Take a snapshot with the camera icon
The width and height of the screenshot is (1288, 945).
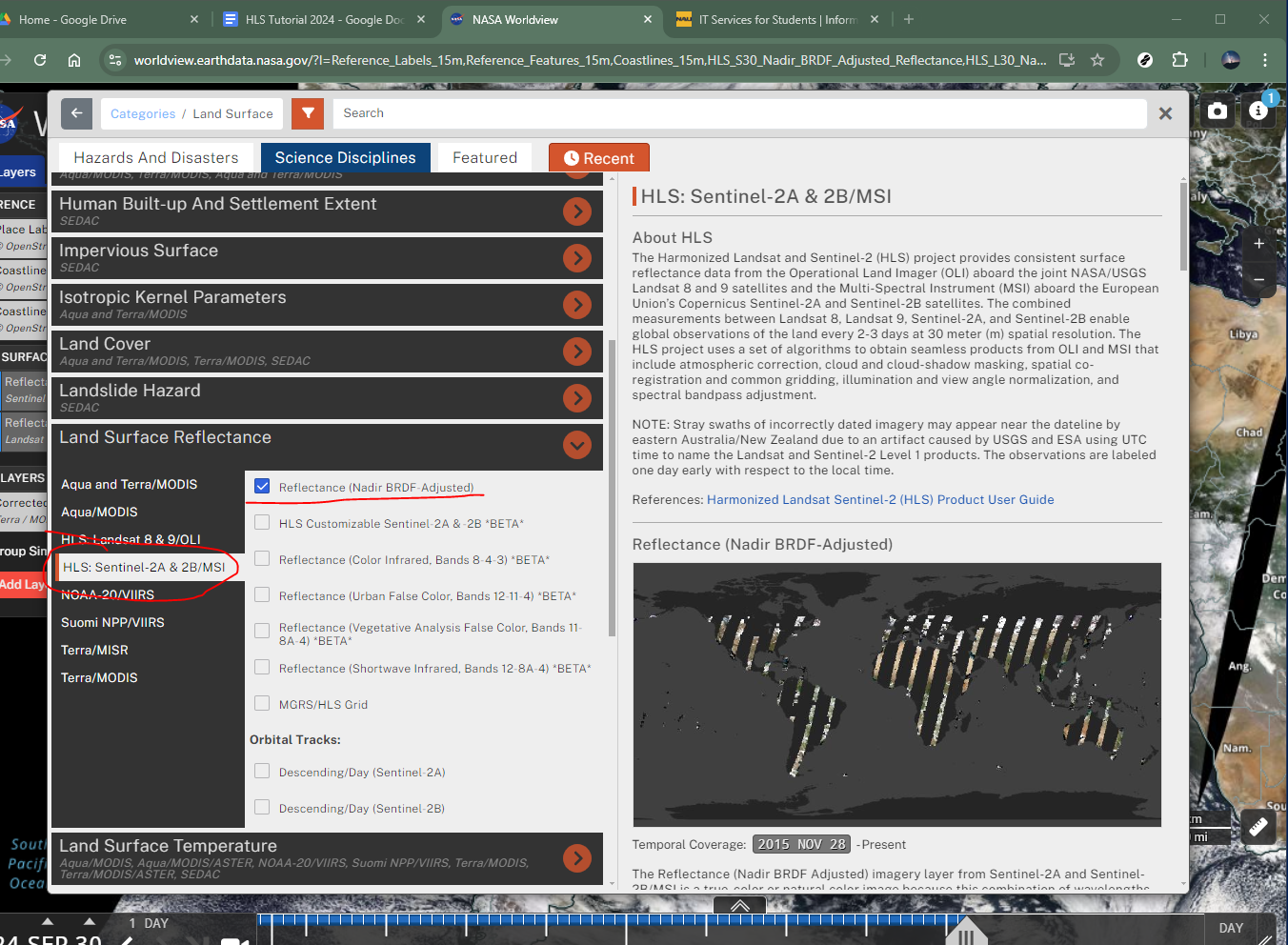(x=1218, y=111)
